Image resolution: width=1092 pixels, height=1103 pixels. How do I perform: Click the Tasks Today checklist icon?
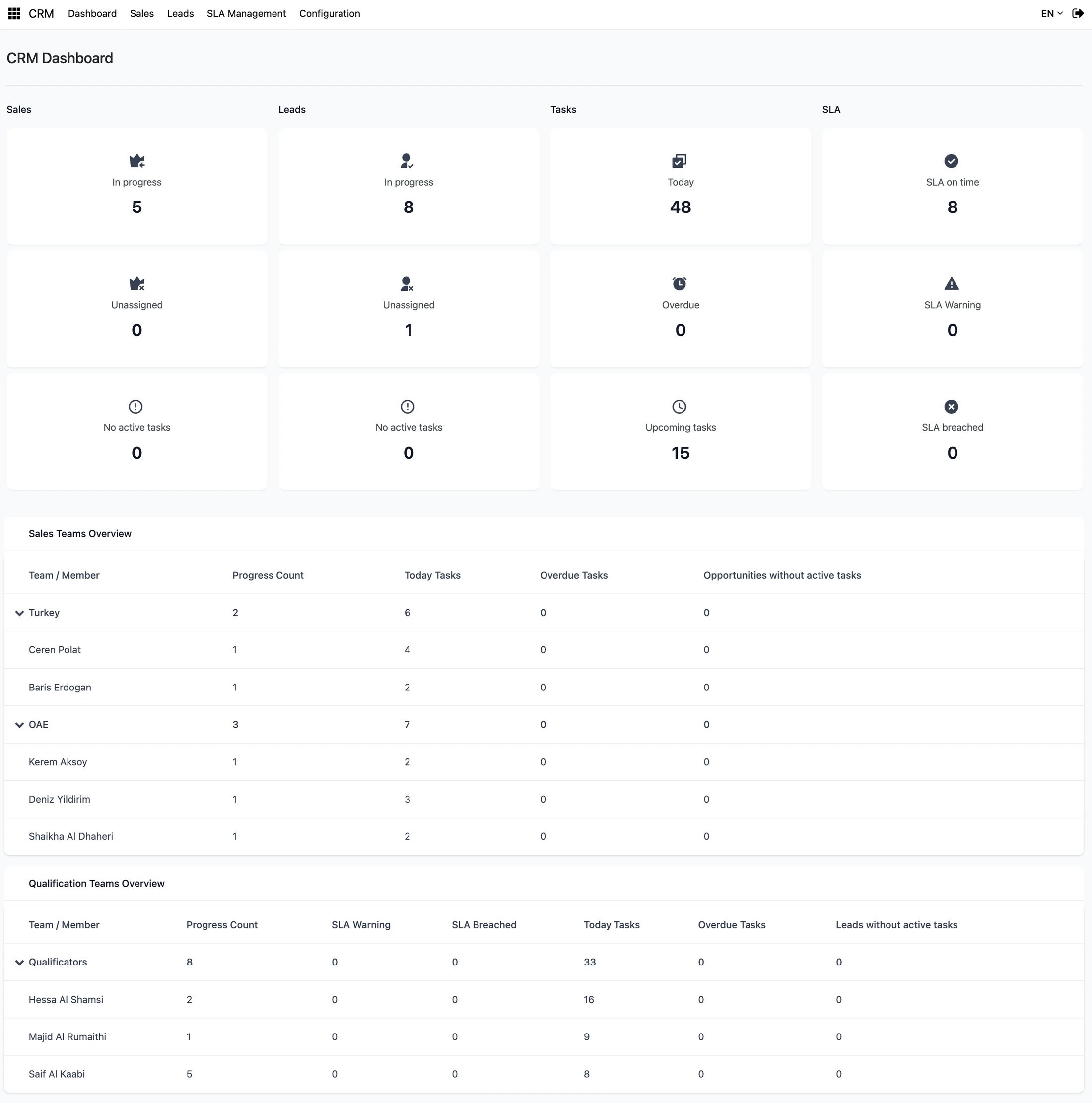click(x=680, y=161)
